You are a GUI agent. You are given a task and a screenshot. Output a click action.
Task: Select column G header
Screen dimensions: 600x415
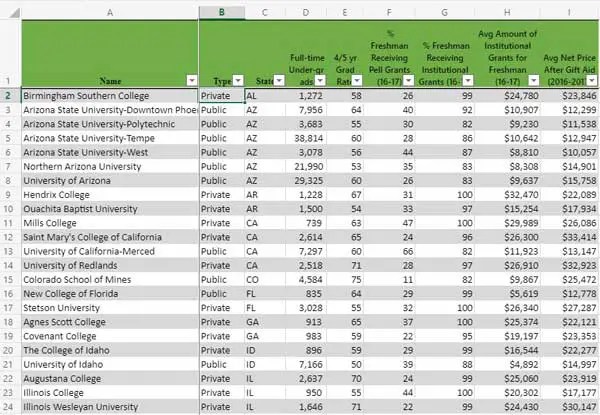point(444,13)
